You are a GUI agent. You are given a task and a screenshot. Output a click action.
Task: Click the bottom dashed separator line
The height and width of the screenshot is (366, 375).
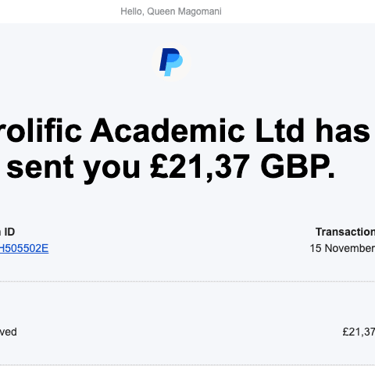tap(187, 364)
